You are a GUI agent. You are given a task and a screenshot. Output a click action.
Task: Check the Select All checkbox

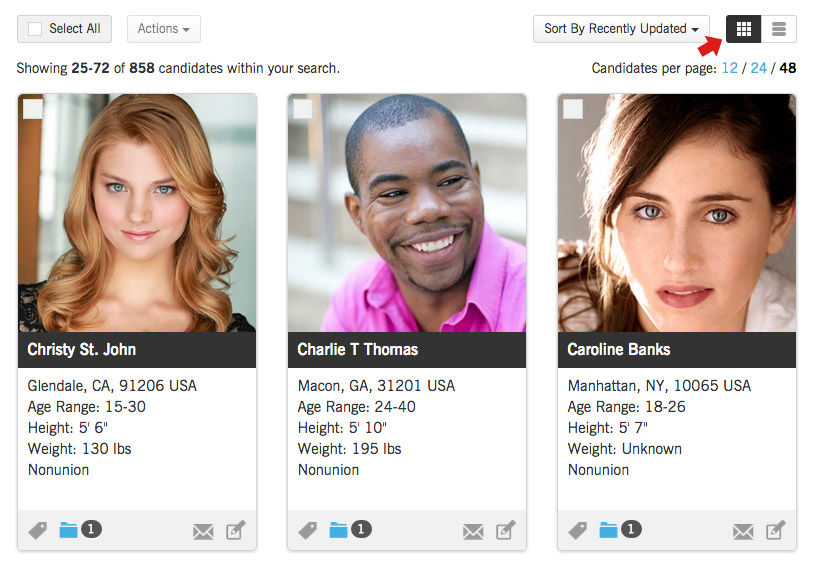tap(35, 29)
